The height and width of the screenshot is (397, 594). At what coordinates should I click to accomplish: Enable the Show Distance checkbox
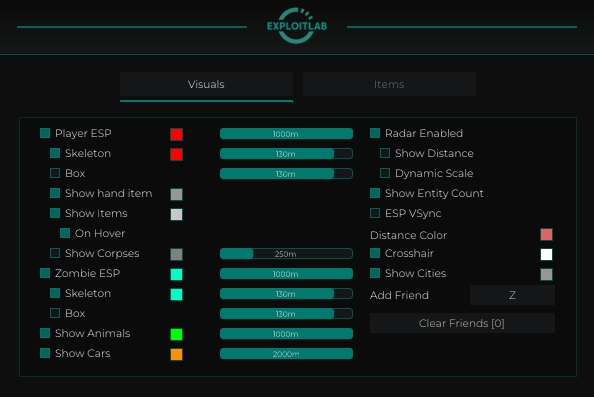coord(385,153)
